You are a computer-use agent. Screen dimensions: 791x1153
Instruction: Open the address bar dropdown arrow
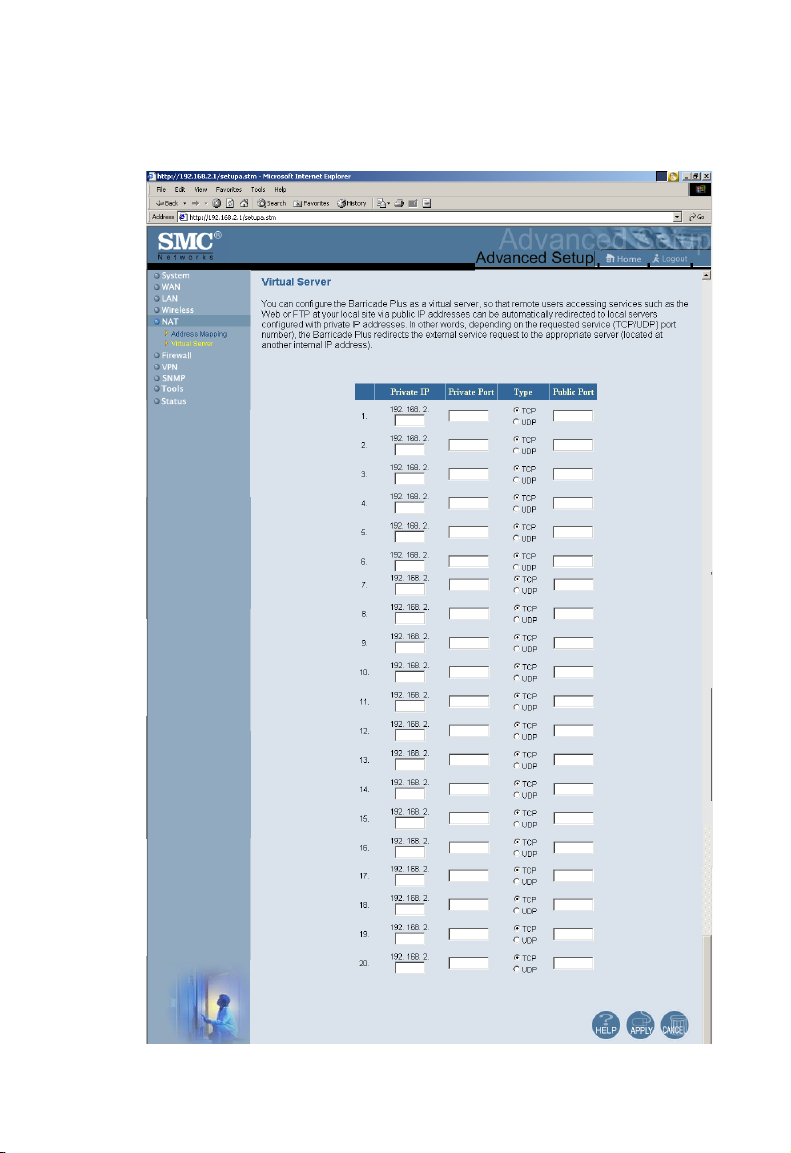[677, 217]
